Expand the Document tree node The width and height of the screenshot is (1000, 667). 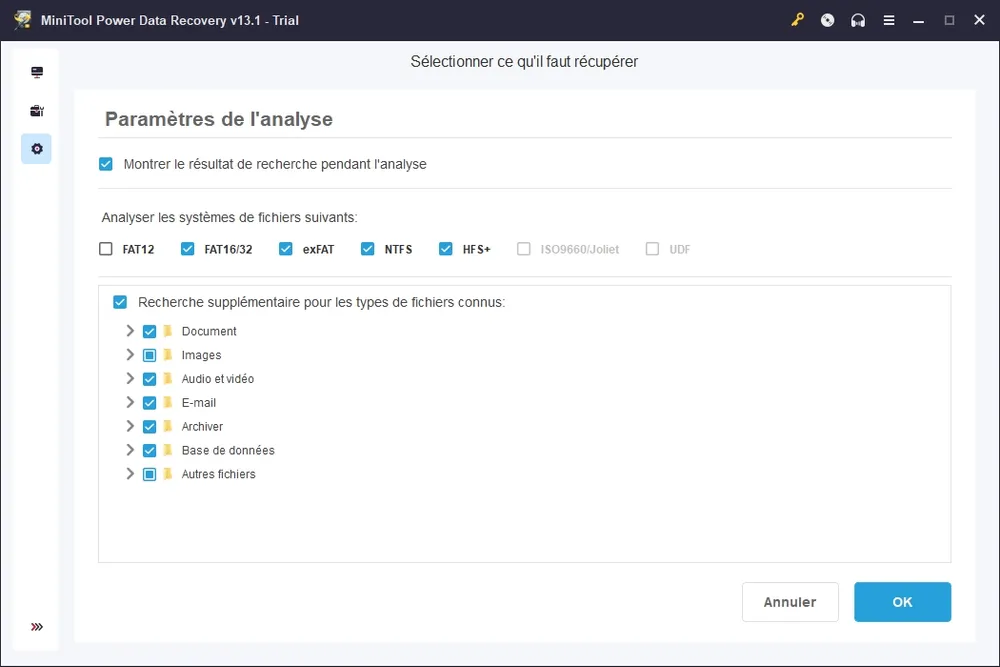[129, 330]
